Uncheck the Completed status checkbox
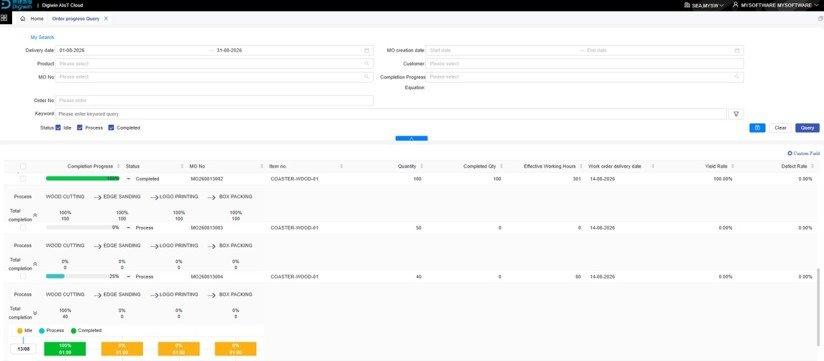 coord(111,128)
